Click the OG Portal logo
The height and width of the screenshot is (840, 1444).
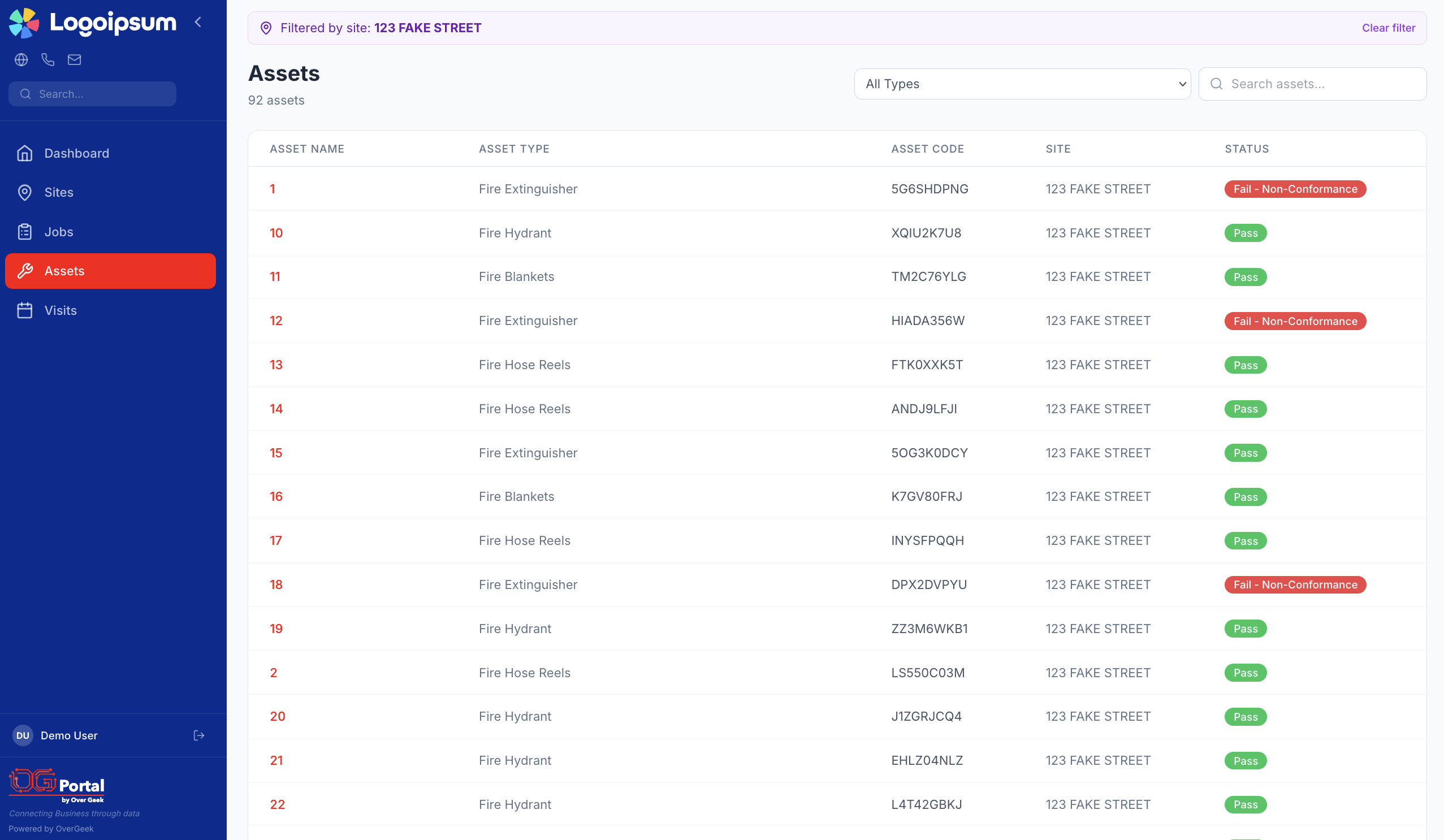click(x=57, y=786)
